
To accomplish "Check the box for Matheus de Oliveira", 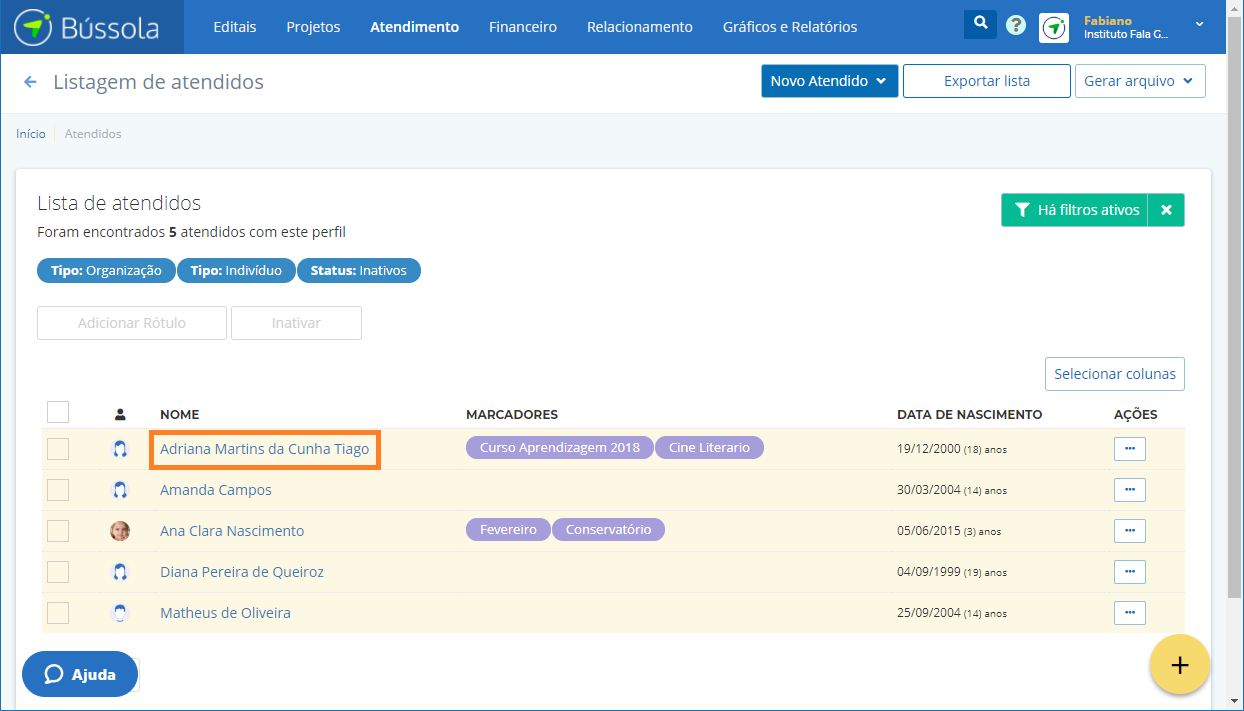I will pyautogui.click(x=58, y=613).
